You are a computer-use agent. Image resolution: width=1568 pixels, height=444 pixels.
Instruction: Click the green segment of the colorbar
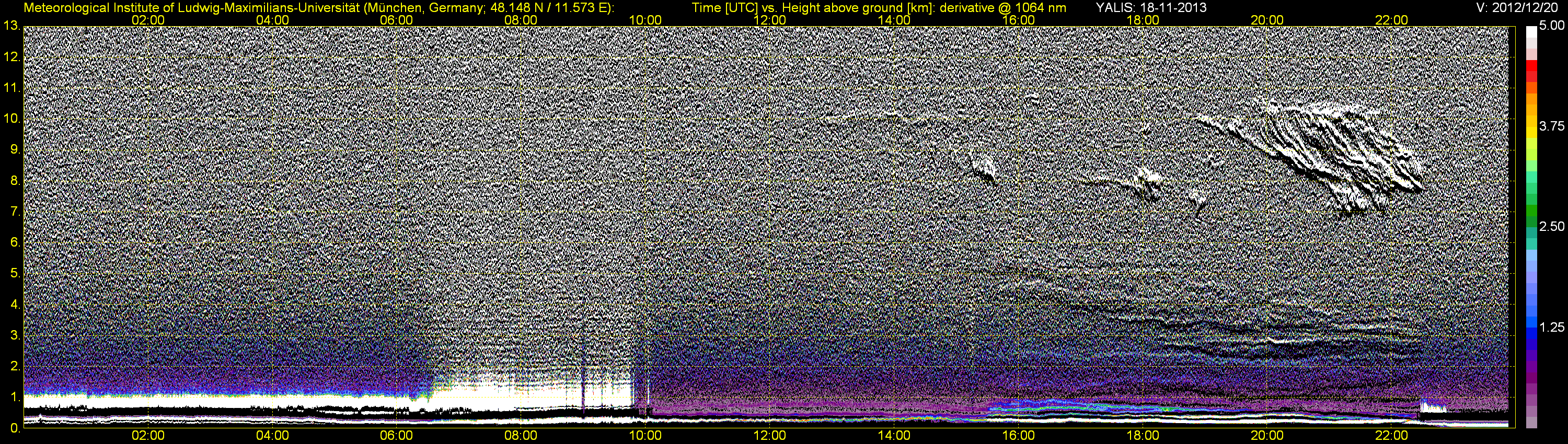pos(1531,210)
